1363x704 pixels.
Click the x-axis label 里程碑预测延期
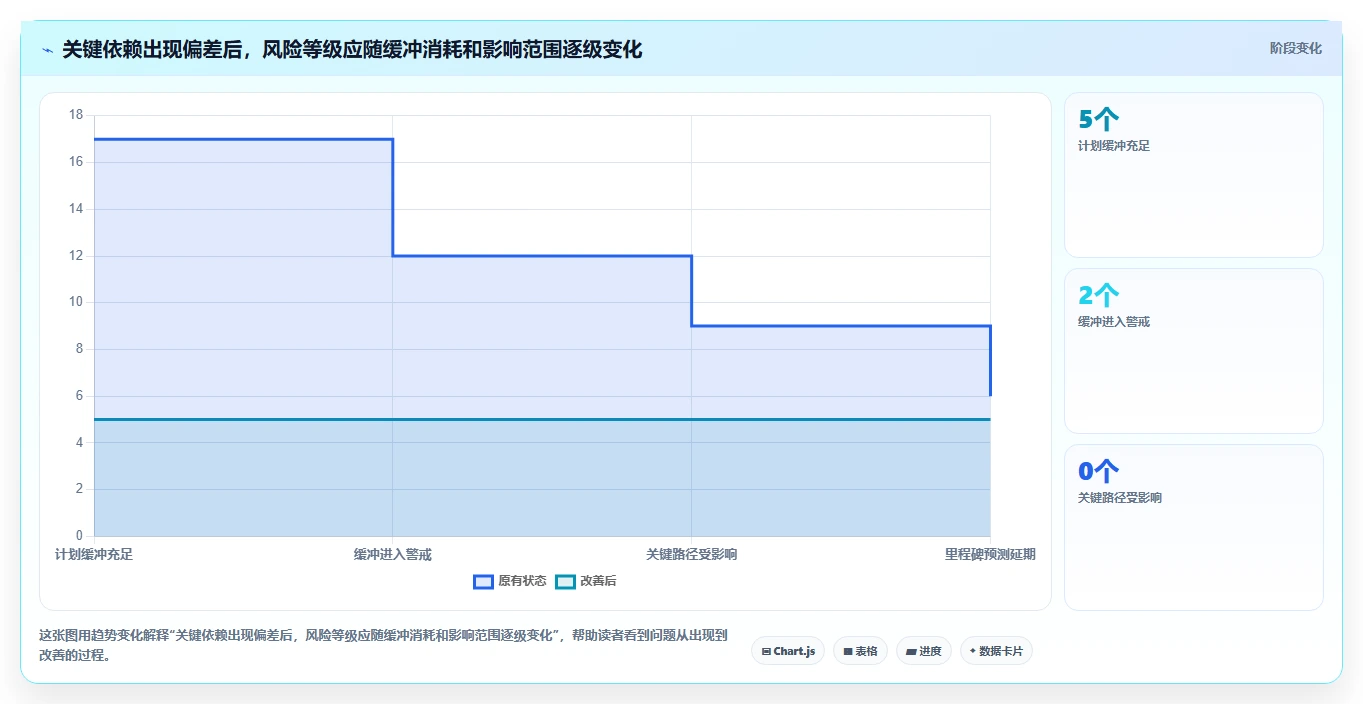click(x=990, y=554)
